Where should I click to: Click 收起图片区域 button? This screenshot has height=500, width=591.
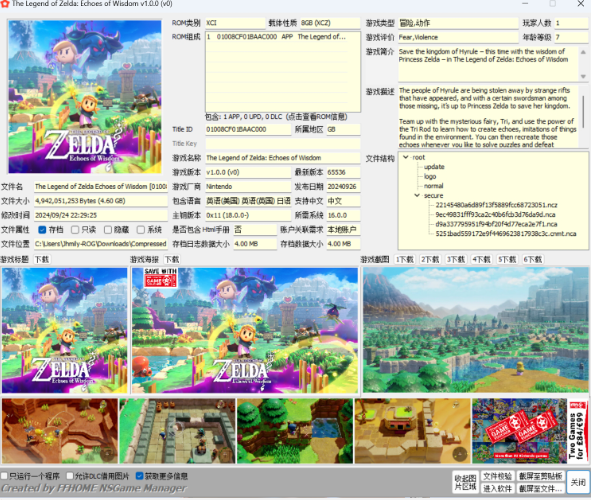click(x=465, y=482)
